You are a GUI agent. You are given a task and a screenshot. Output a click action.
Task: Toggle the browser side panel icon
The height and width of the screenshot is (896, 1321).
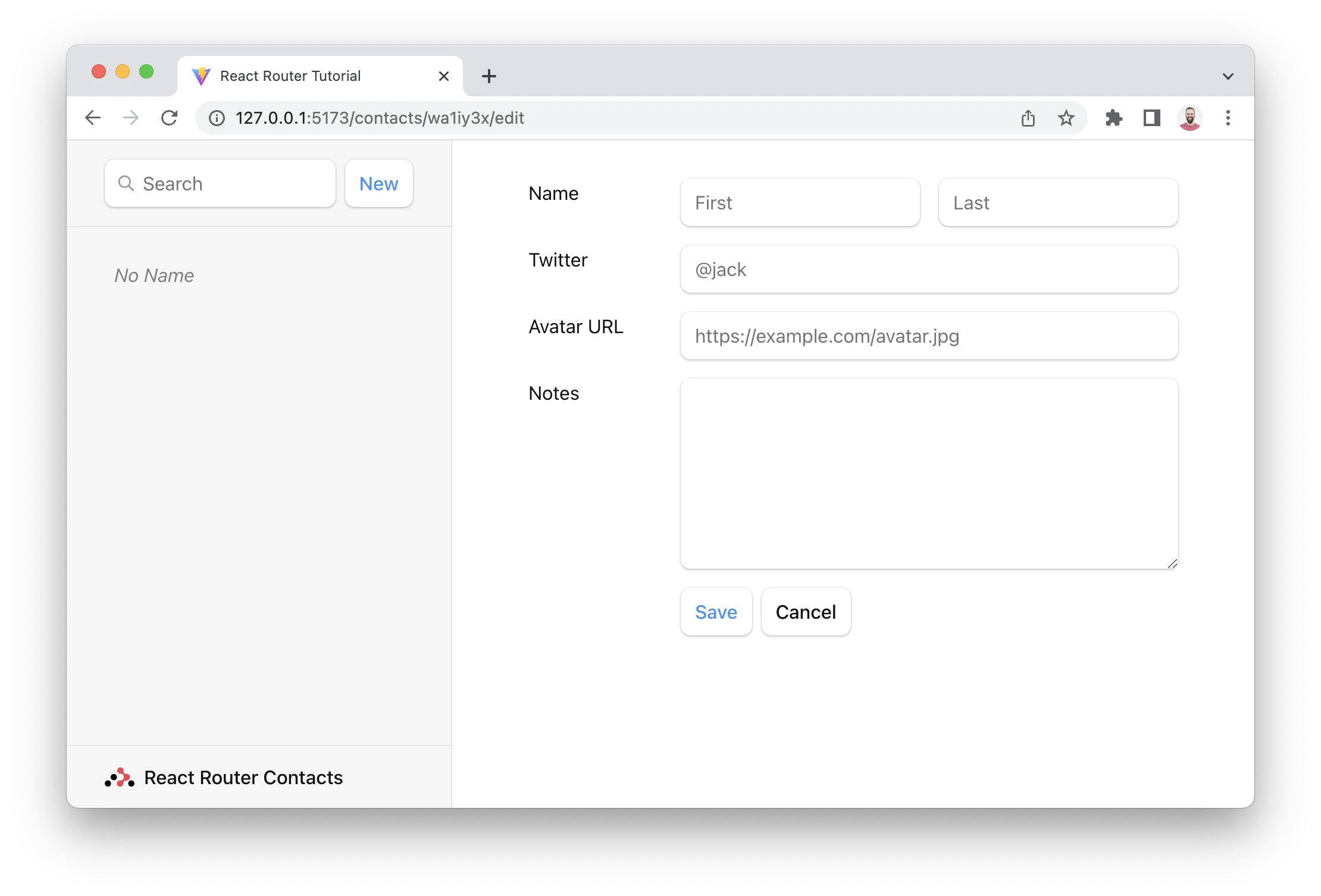click(x=1151, y=118)
